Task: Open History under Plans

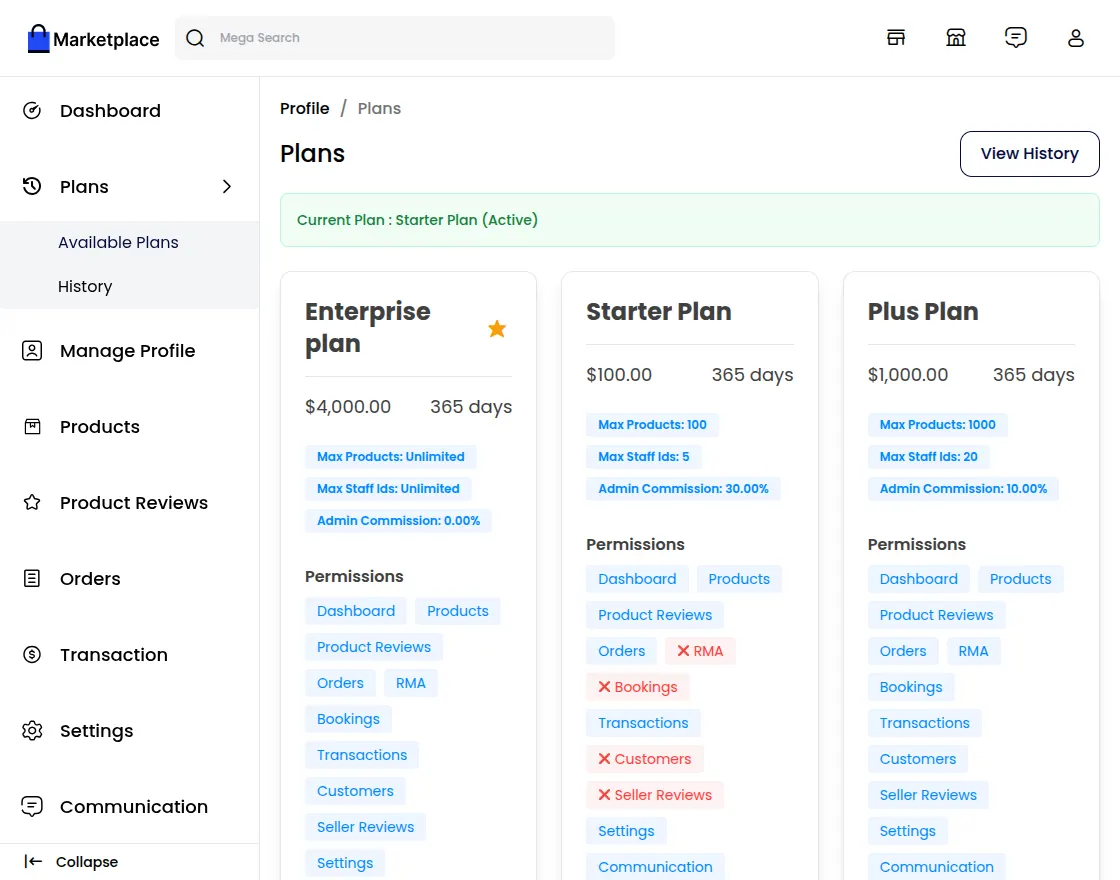Action: click(85, 287)
